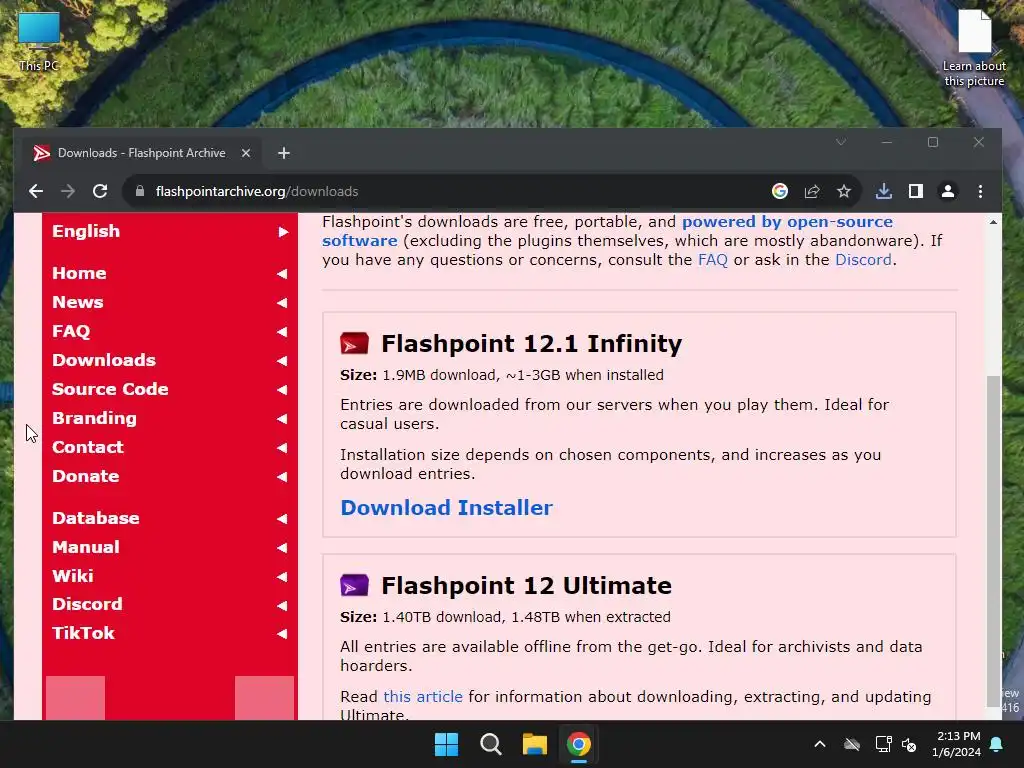
Task: Click the OneDrive cloud tray icon
Action: [x=852, y=744]
